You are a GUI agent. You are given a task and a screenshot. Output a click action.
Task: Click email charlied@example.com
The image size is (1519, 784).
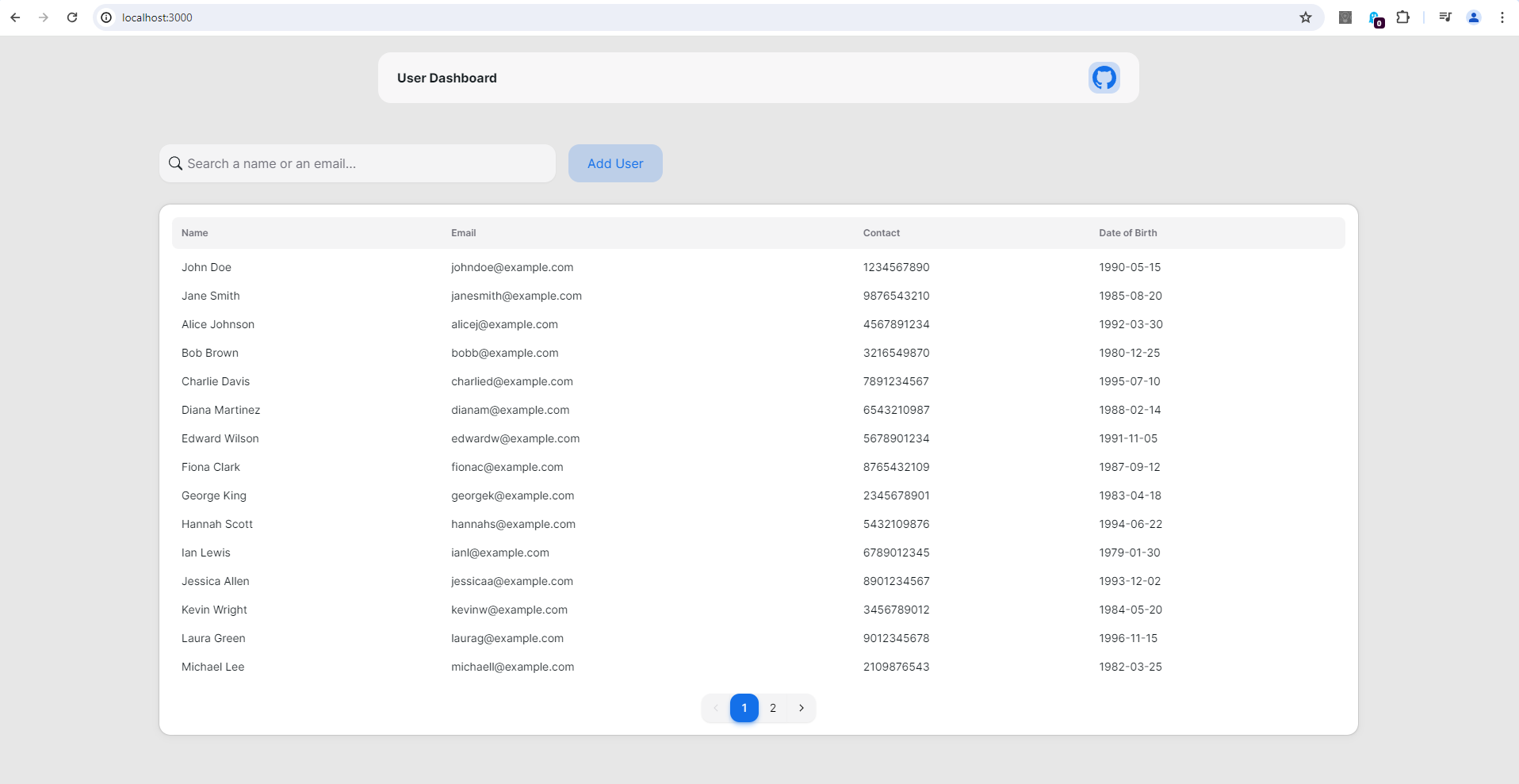pos(512,381)
